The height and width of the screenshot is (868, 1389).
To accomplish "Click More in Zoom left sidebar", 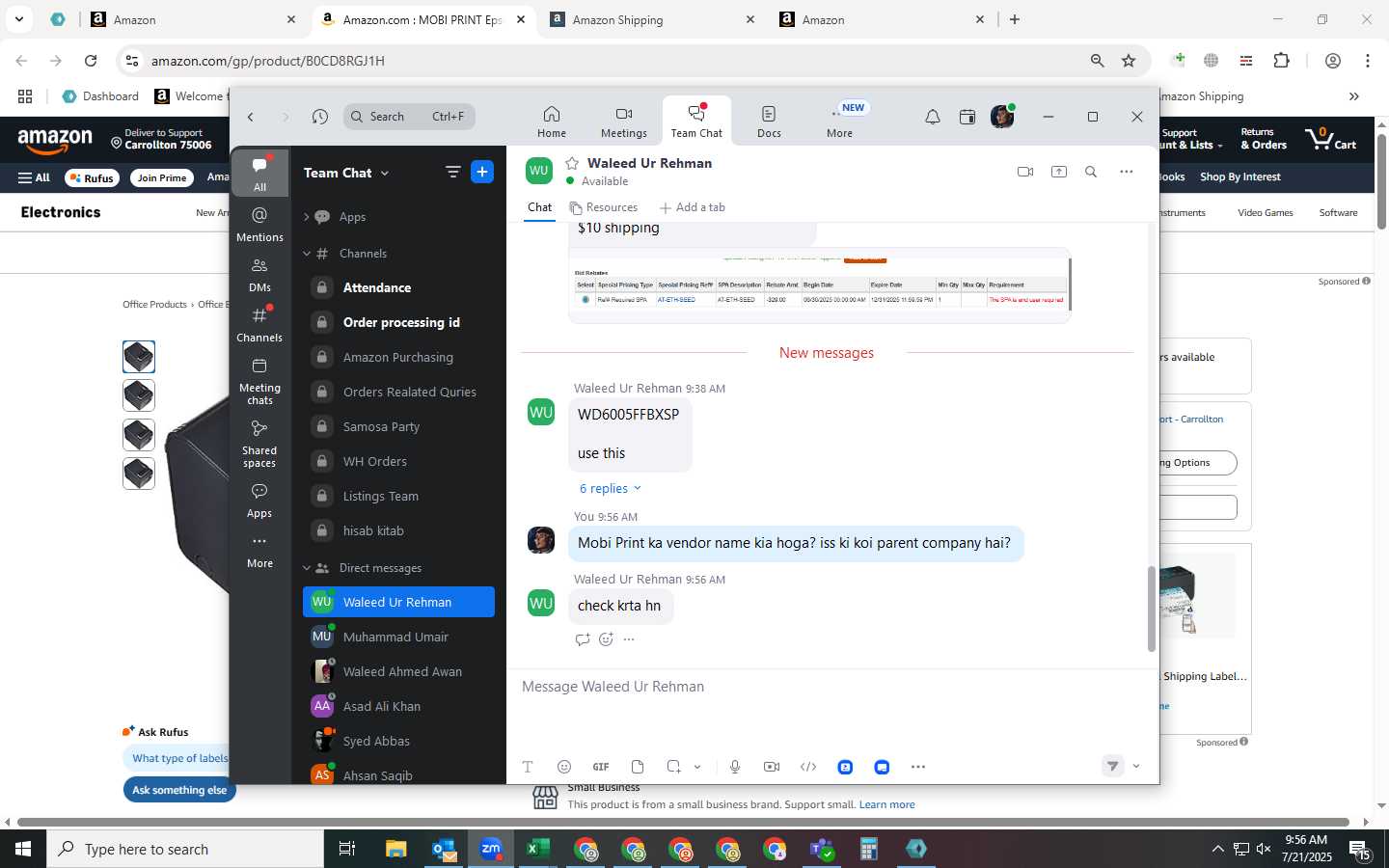I will (x=259, y=552).
